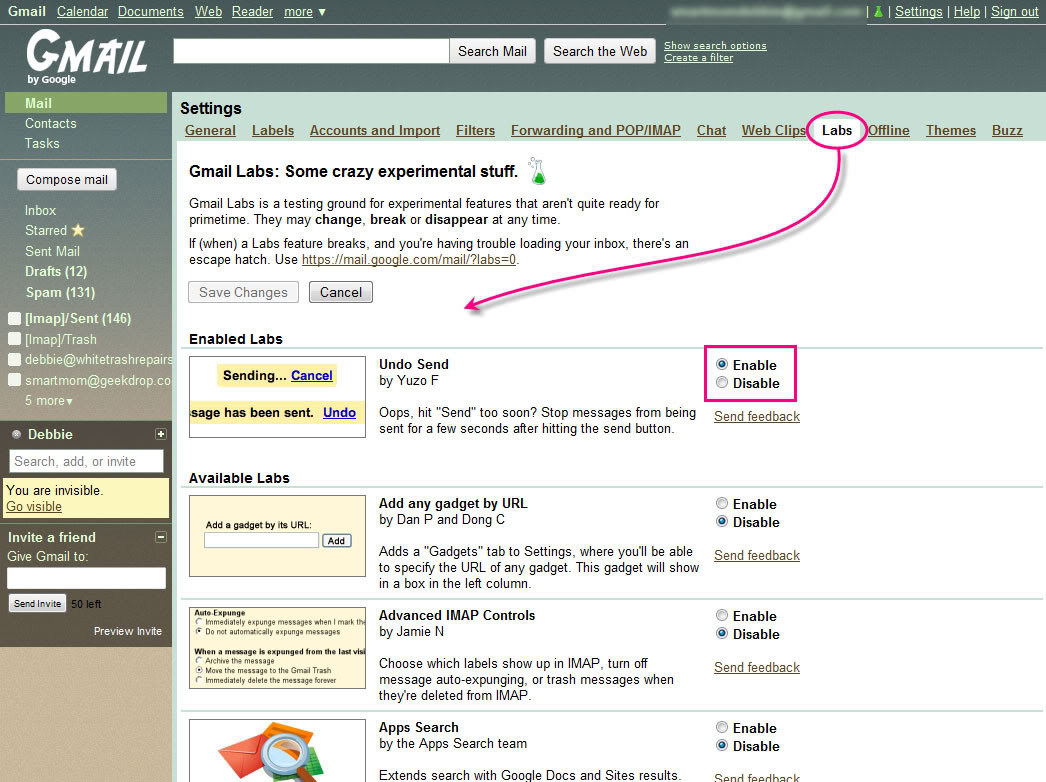Tick the debbie@whitetrashrepairs label checkbox
Screen dimensions: 1046x782
tap(14, 360)
